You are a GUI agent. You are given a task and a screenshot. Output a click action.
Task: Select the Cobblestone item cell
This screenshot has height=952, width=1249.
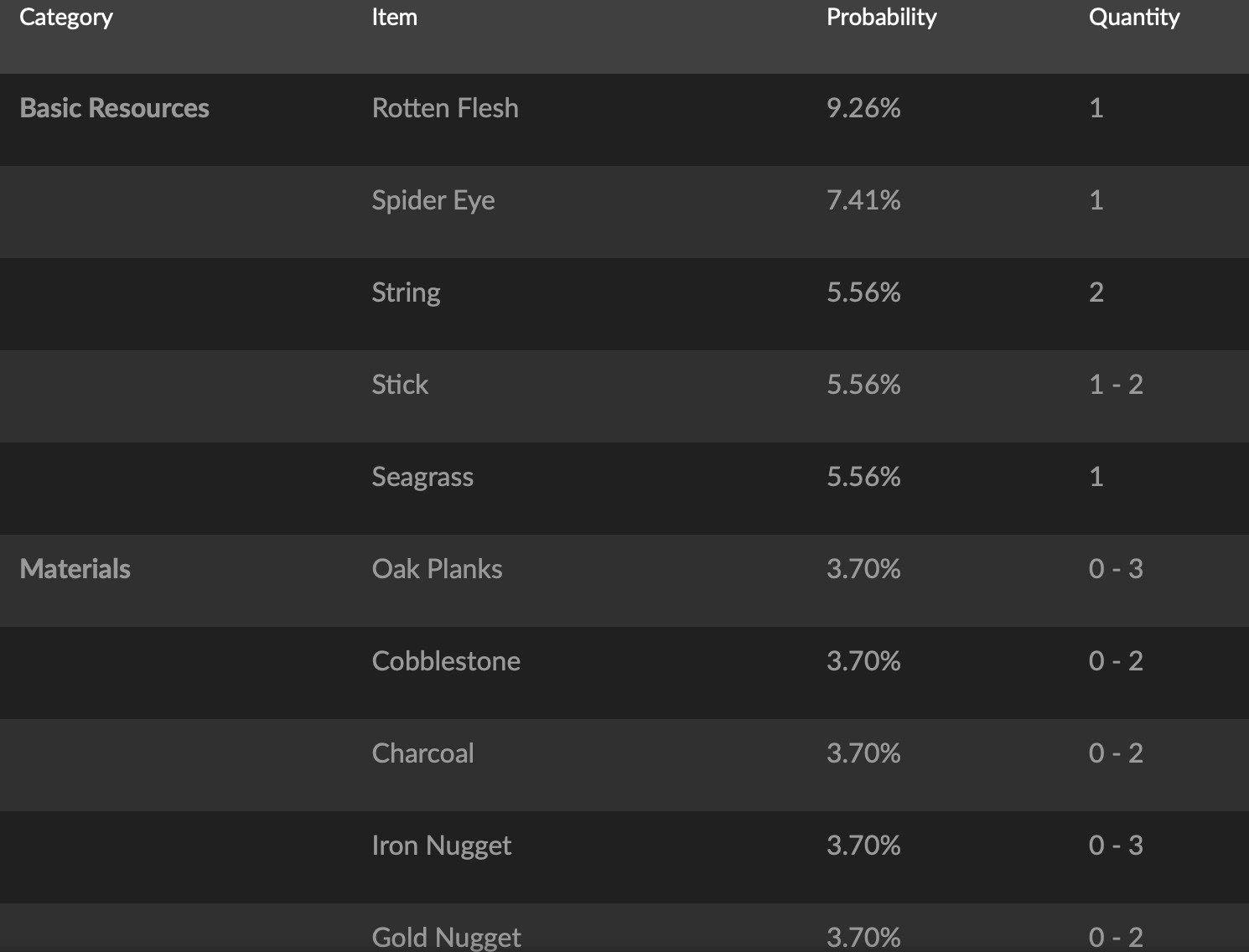[446, 661]
